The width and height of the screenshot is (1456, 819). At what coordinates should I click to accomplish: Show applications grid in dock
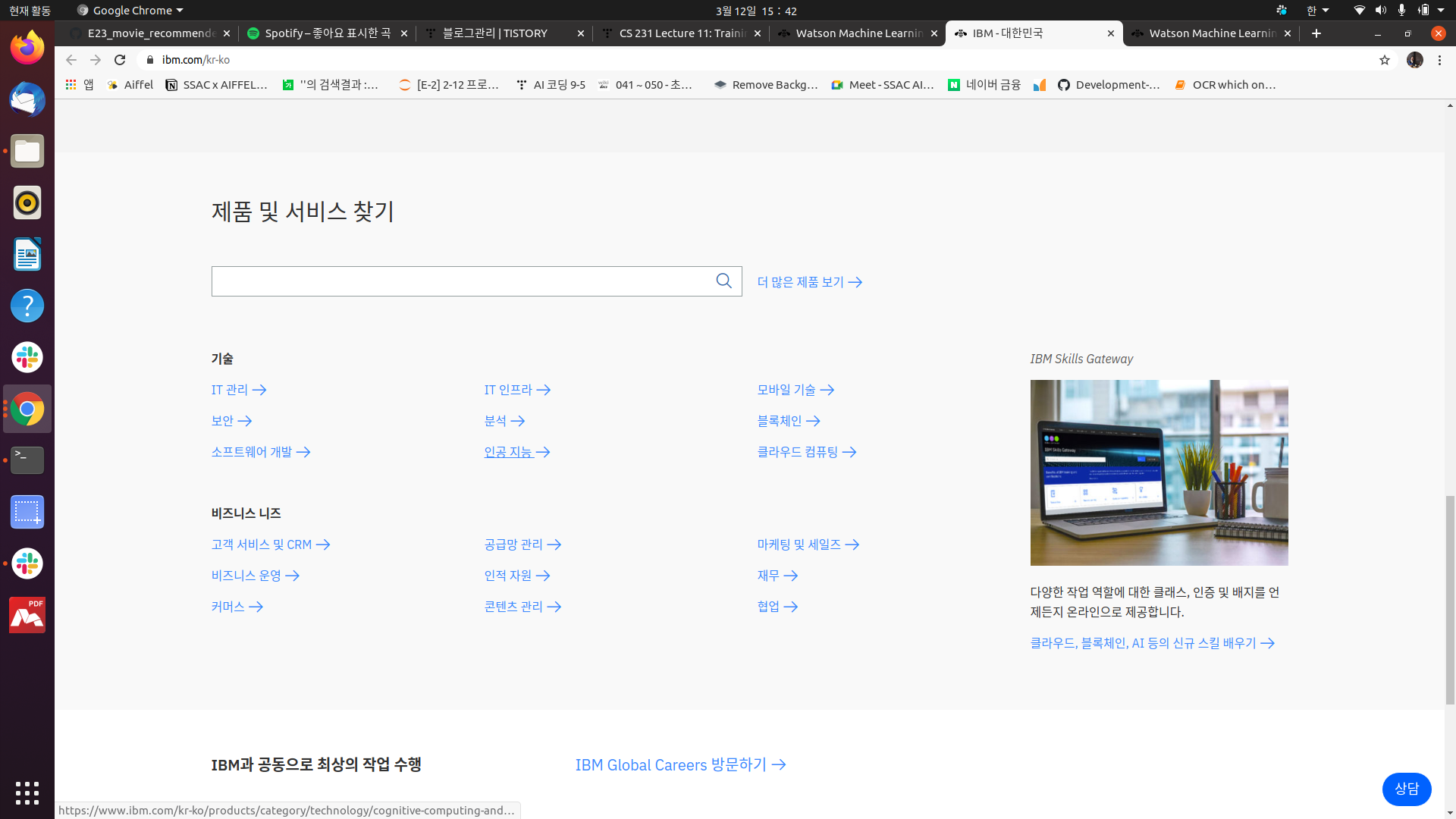[x=27, y=792]
